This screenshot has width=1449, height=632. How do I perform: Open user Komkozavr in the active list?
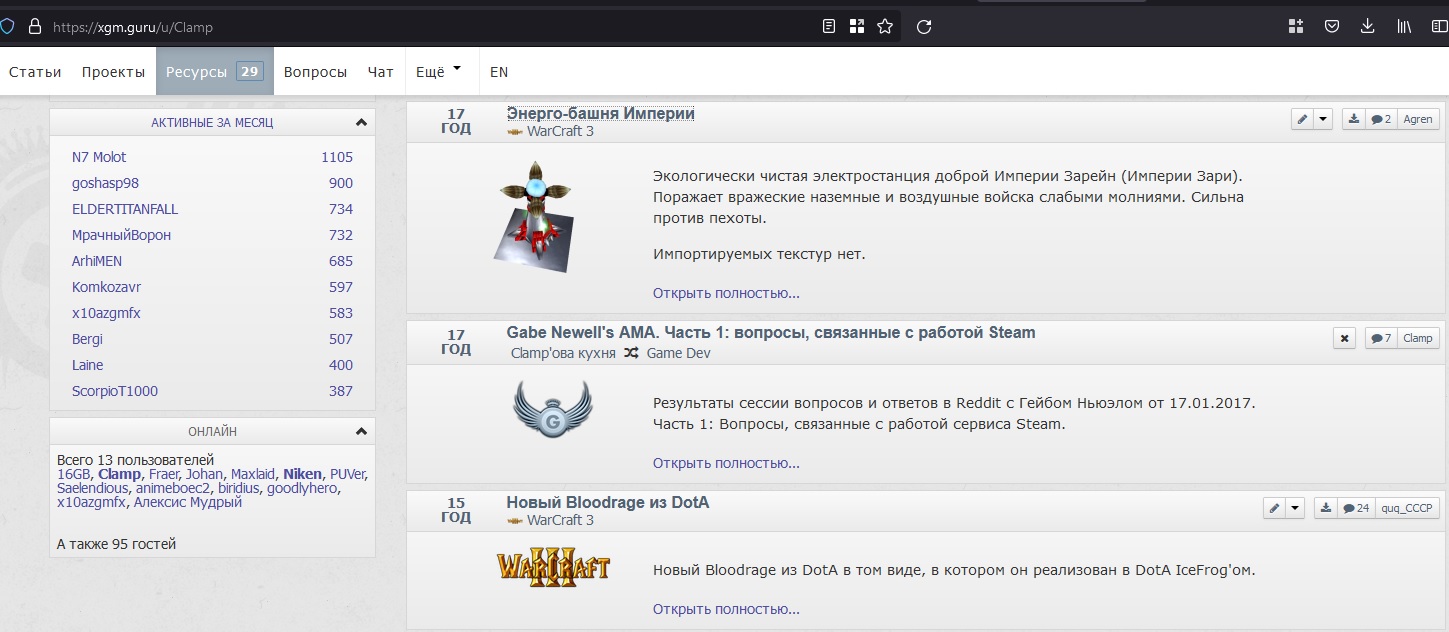coord(106,287)
